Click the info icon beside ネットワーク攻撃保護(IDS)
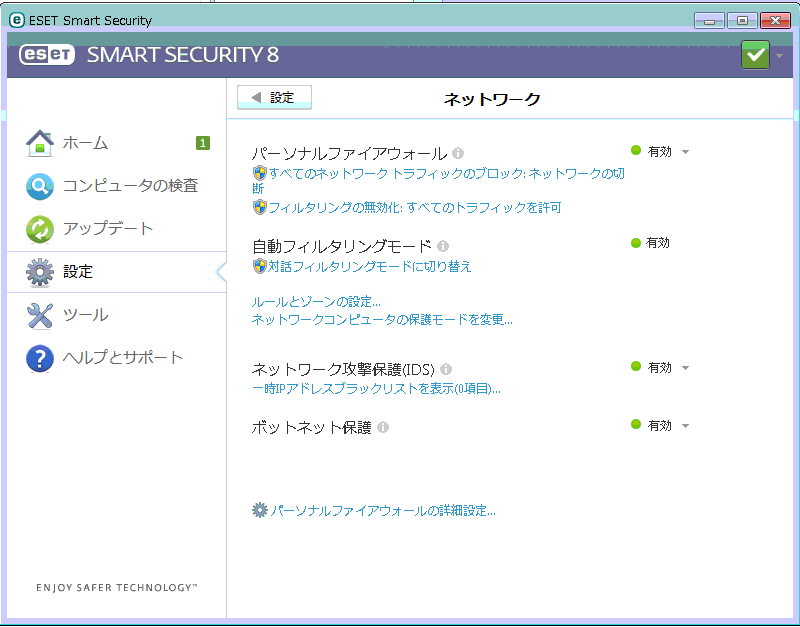This screenshot has height=627, width=800. coord(445,368)
